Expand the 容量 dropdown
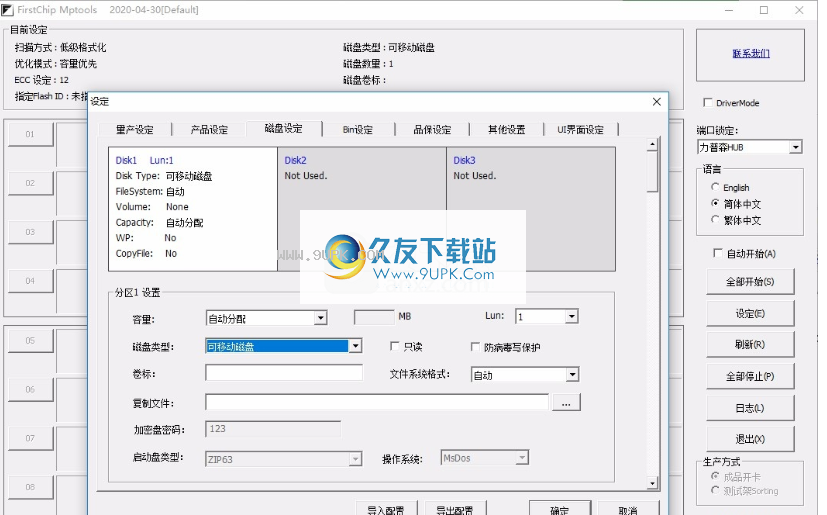Image resolution: width=827 pixels, height=515 pixels. coord(320,318)
